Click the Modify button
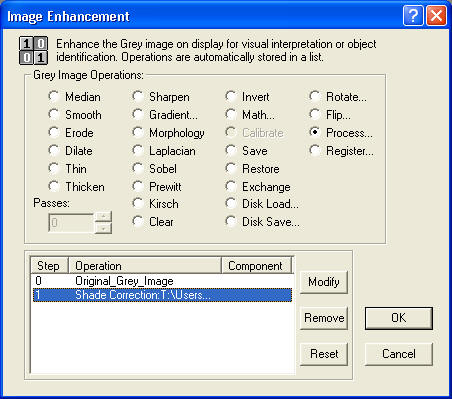This screenshot has height=399, width=452. (324, 282)
